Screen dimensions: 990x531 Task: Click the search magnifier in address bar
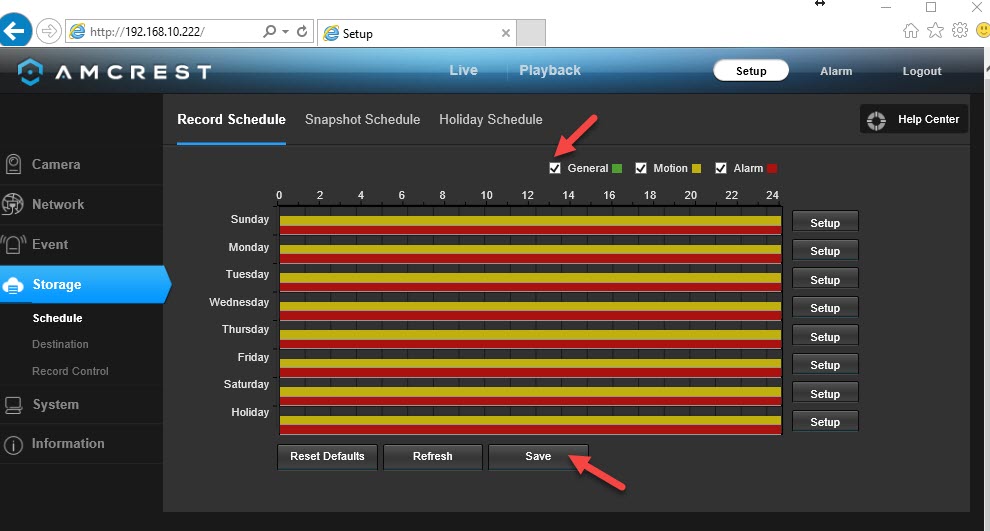[x=270, y=31]
